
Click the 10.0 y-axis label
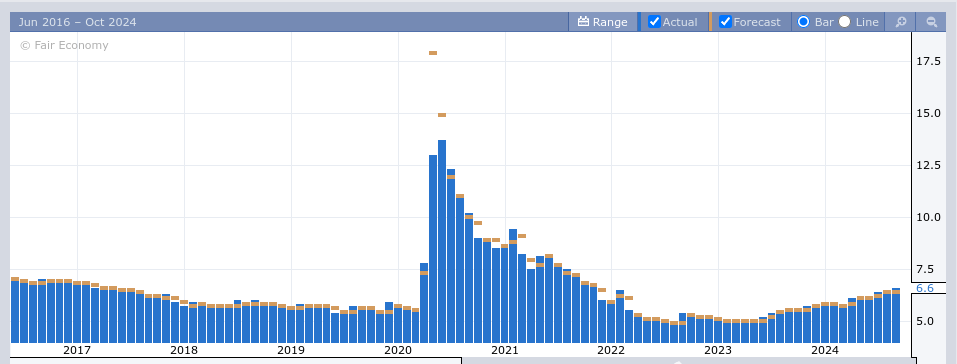pos(928,217)
